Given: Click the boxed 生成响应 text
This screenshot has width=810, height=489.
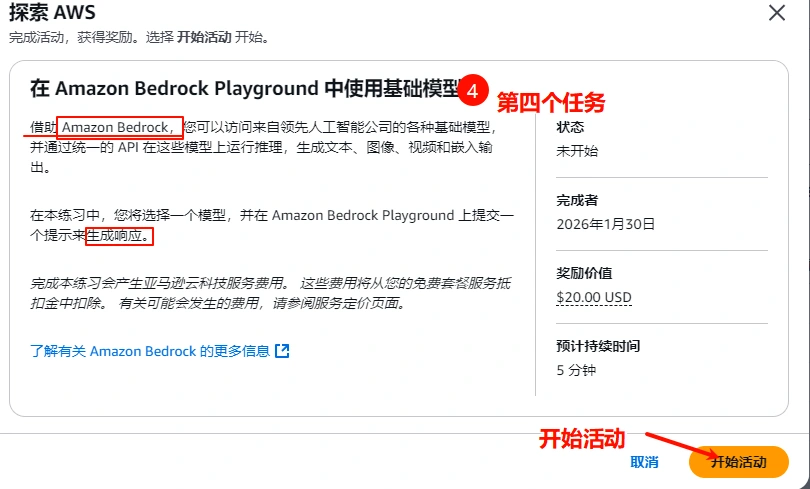Looking at the screenshot, I should [120, 238].
